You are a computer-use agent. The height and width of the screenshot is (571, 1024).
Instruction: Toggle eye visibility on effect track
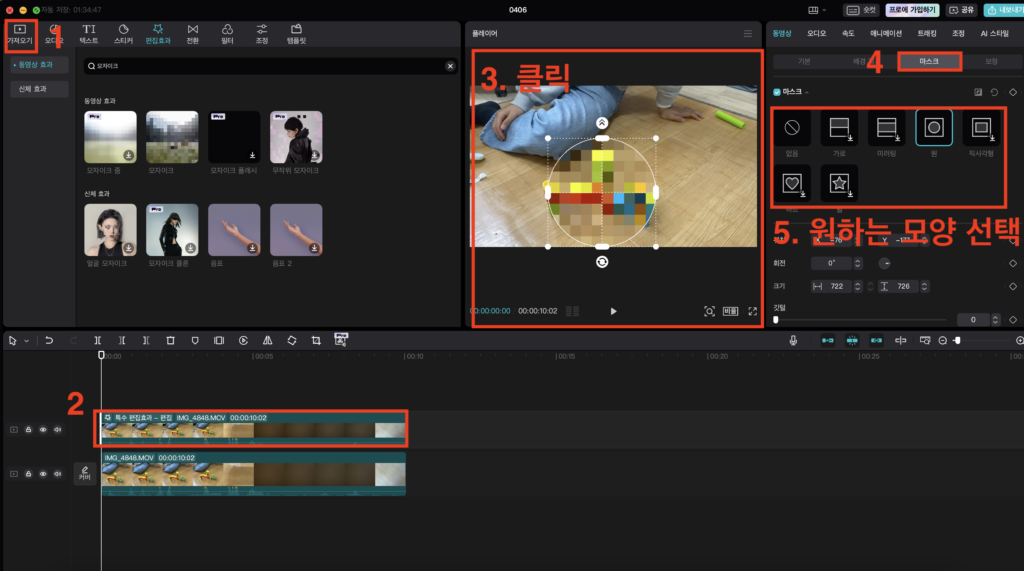tap(43, 429)
